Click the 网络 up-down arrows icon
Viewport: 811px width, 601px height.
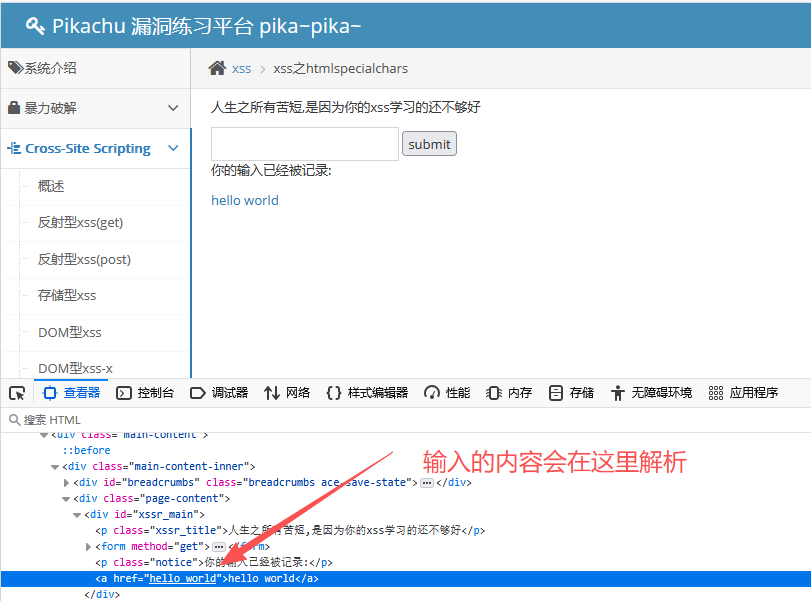point(272,393)
